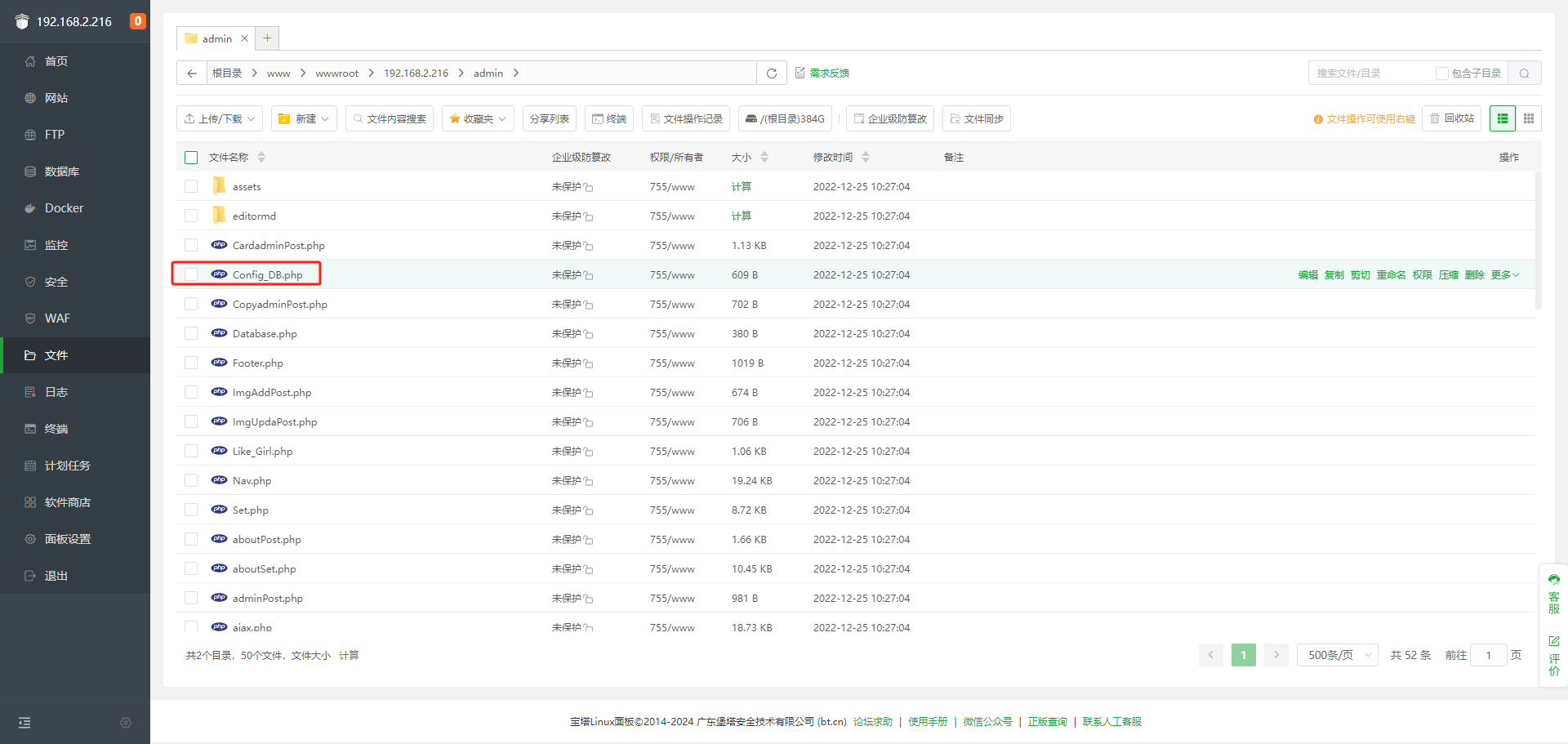Screen dimensions: 1568x744
Task: Click the 终端 terminal sidebar icon
Action: 30,429
